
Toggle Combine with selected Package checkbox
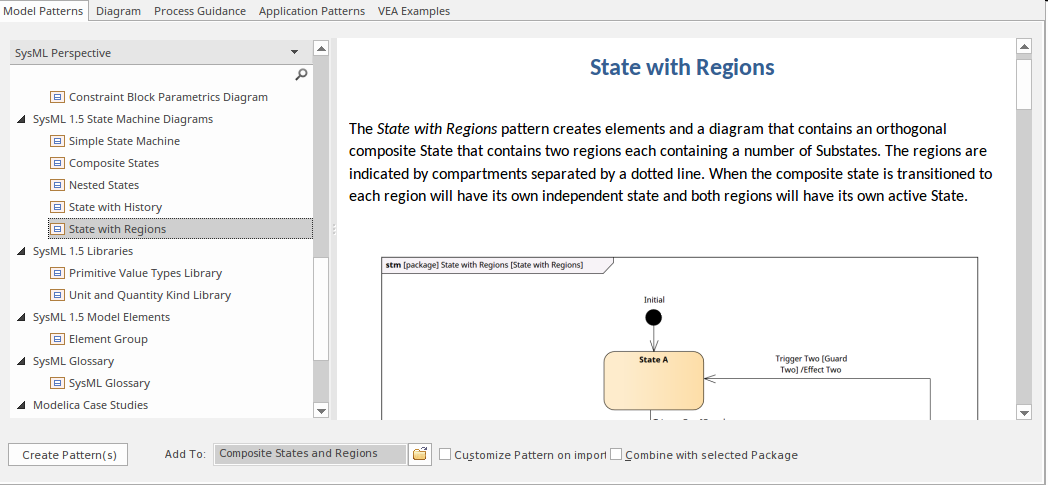tap(616, 454)
